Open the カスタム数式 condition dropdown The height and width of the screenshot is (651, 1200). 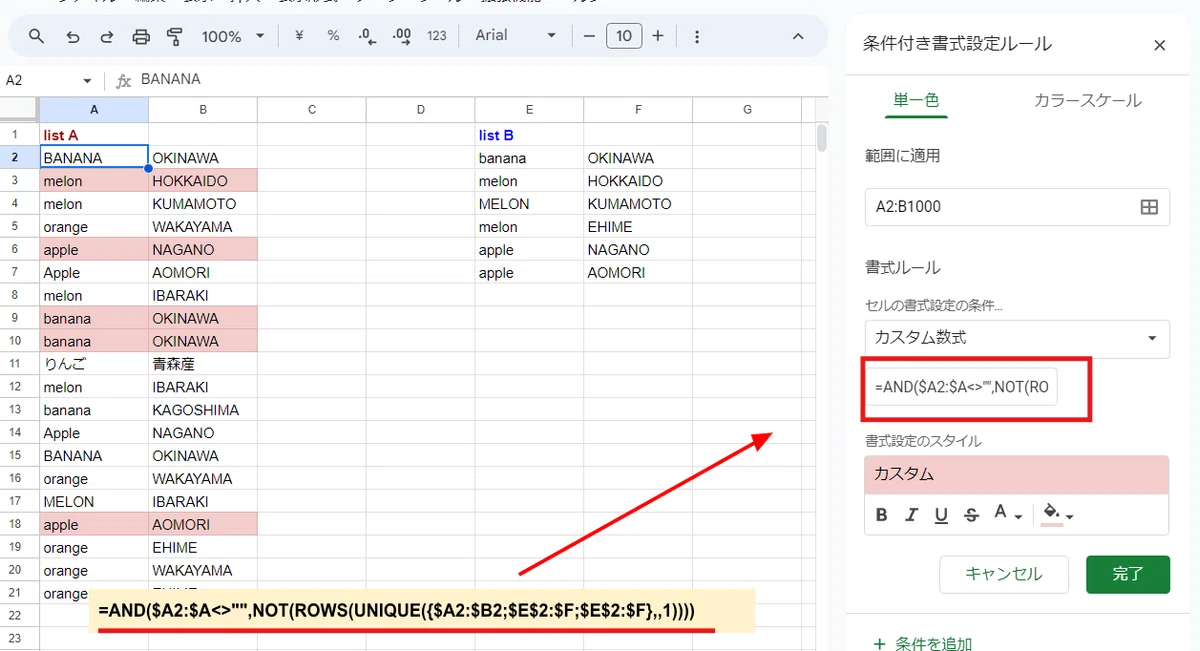(1017, 338)
